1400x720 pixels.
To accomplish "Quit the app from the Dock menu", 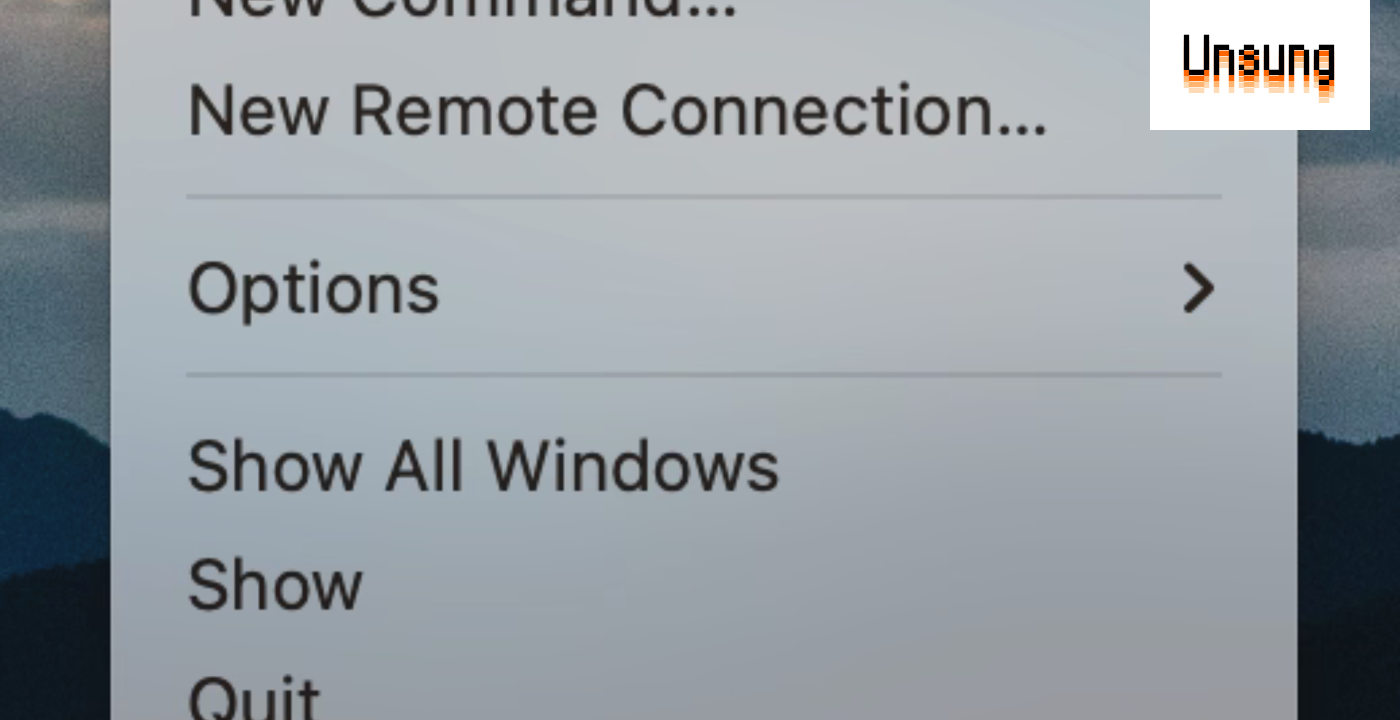I will click(704, 690).
